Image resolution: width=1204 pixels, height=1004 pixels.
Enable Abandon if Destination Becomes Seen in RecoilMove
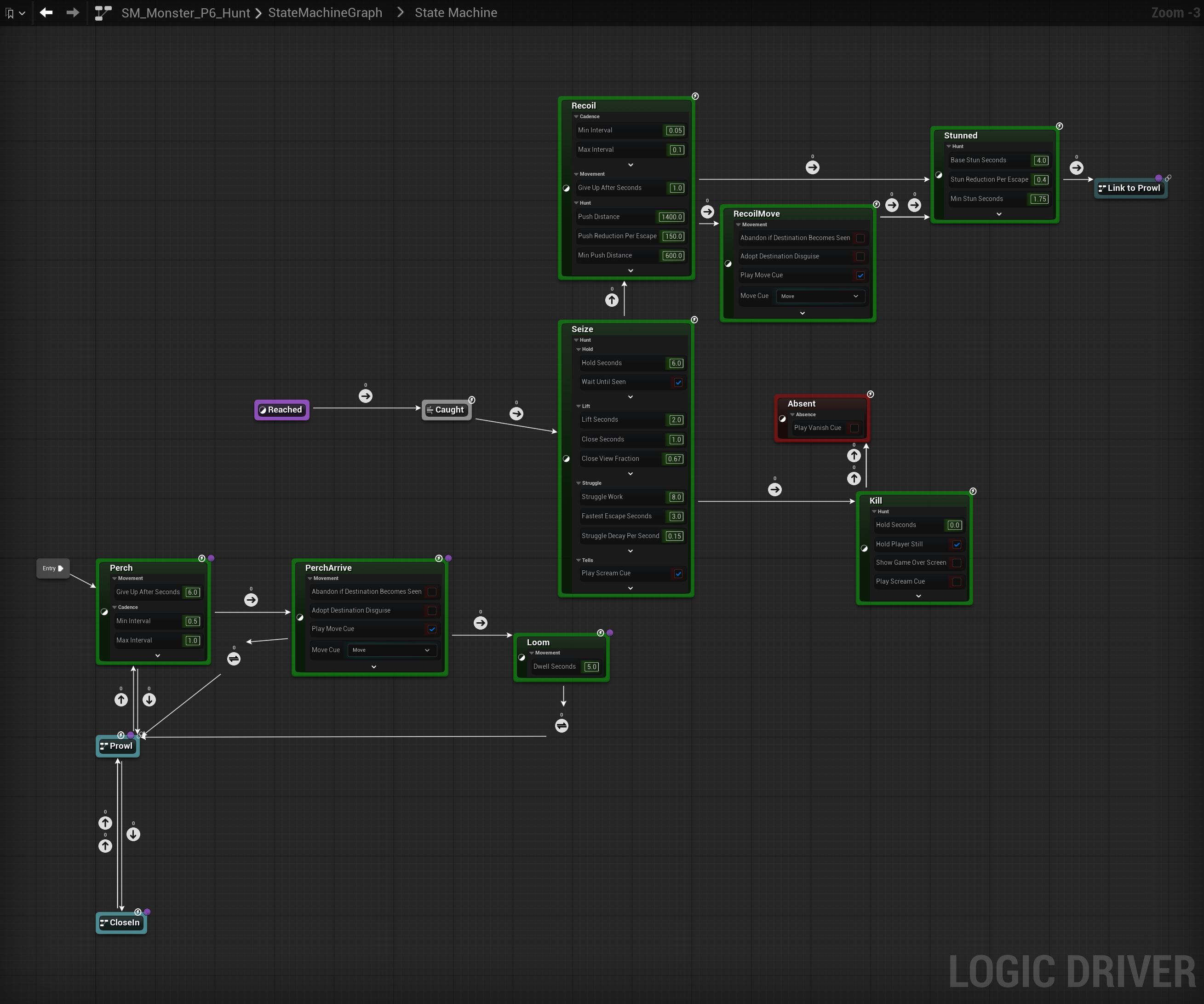point(860,238)
